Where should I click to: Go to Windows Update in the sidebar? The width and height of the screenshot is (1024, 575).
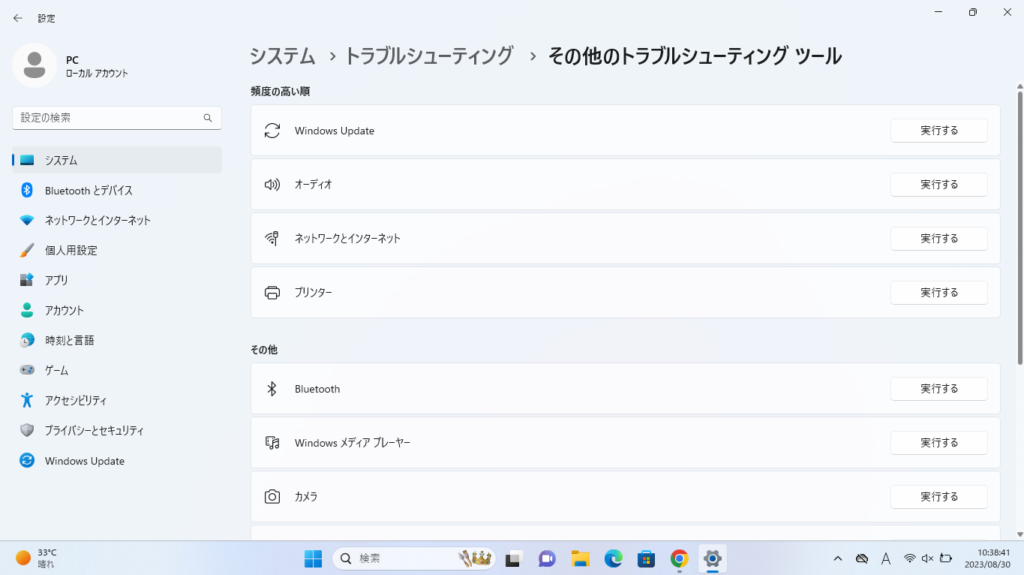[x=84, y=461]
